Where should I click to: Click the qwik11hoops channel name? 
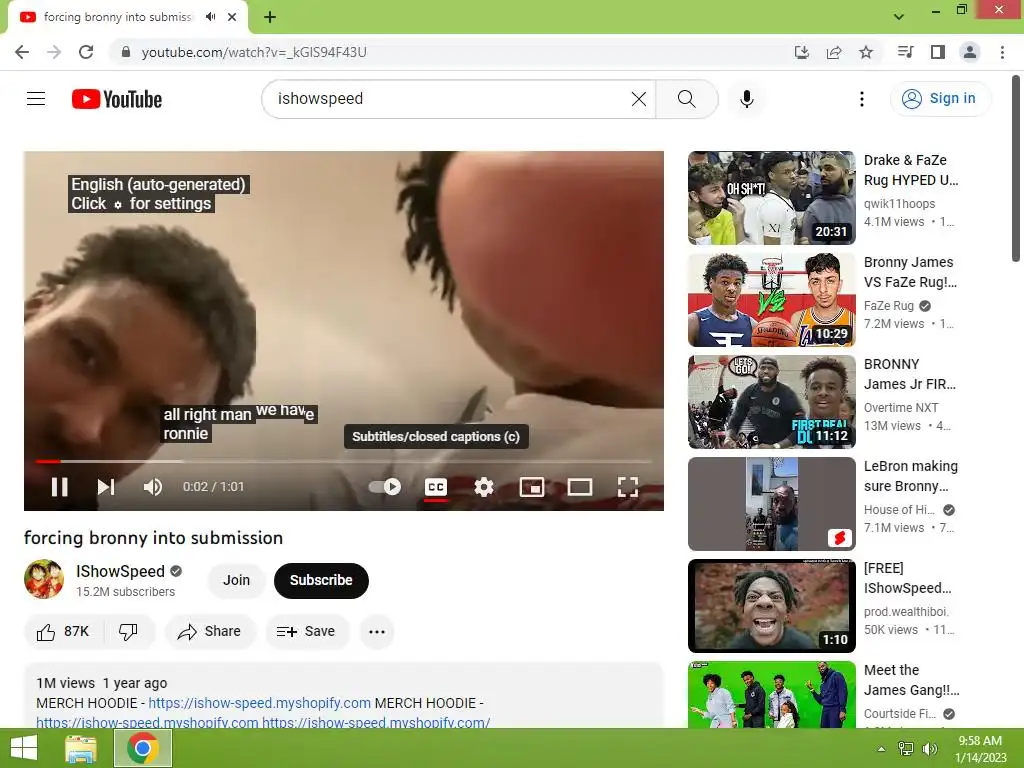point(899,204)
